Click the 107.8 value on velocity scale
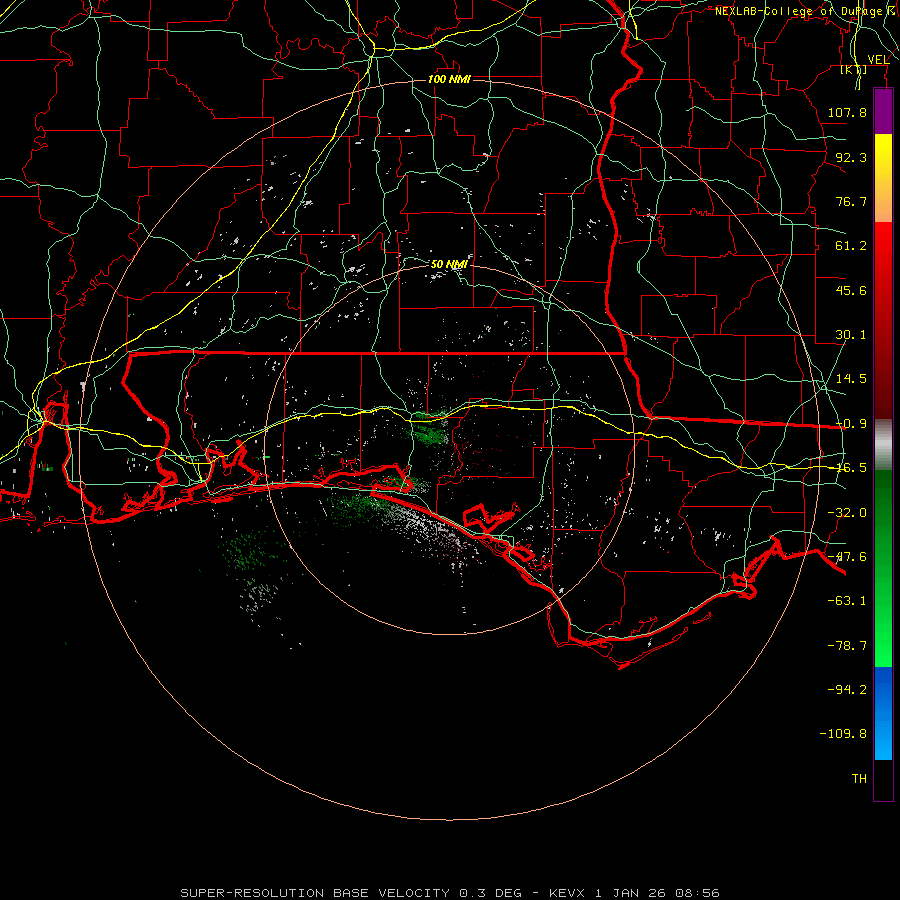 [x=847, y=112]
